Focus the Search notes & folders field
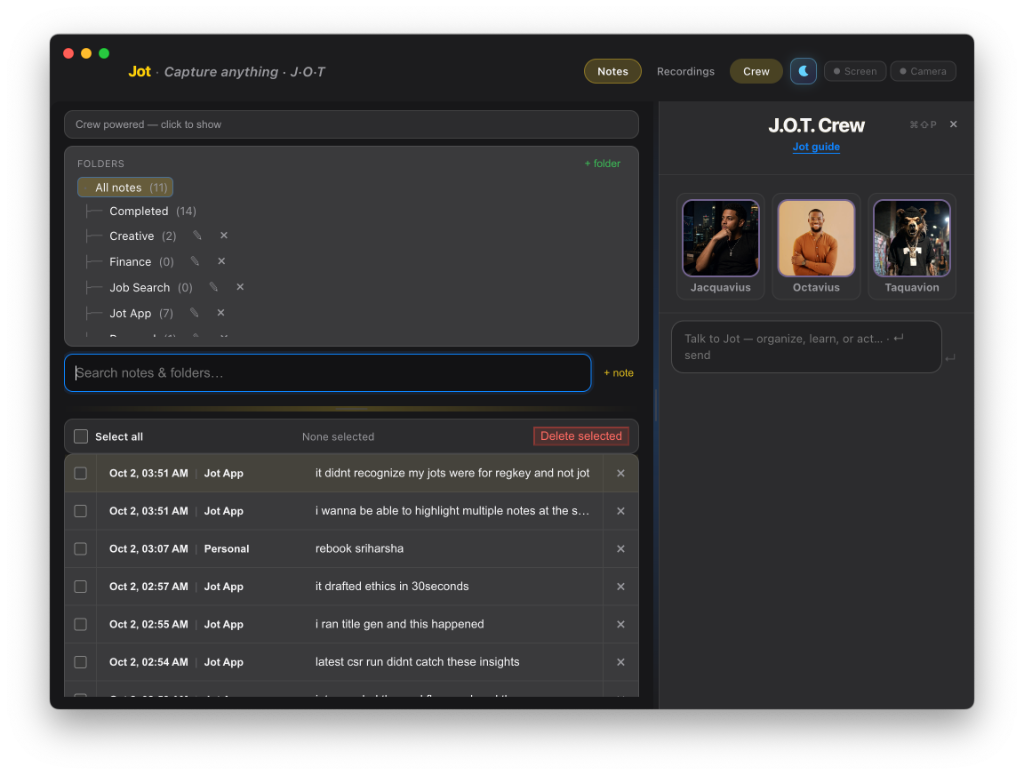 [x=328, y=373]
